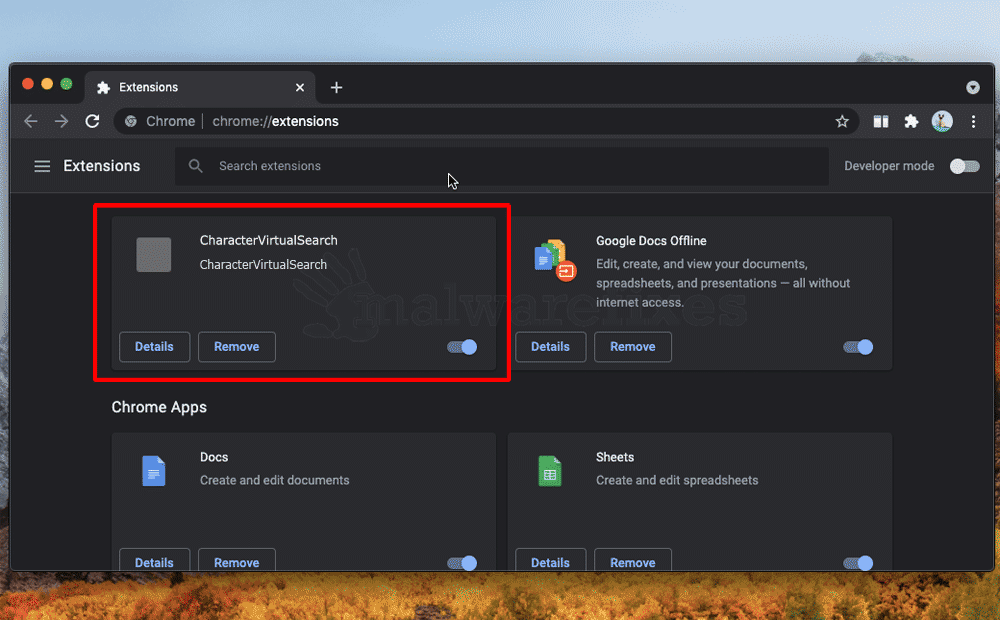The image size is (1000, 620).
Task: Click the search magnifier icon
Action: coord(196,166)
